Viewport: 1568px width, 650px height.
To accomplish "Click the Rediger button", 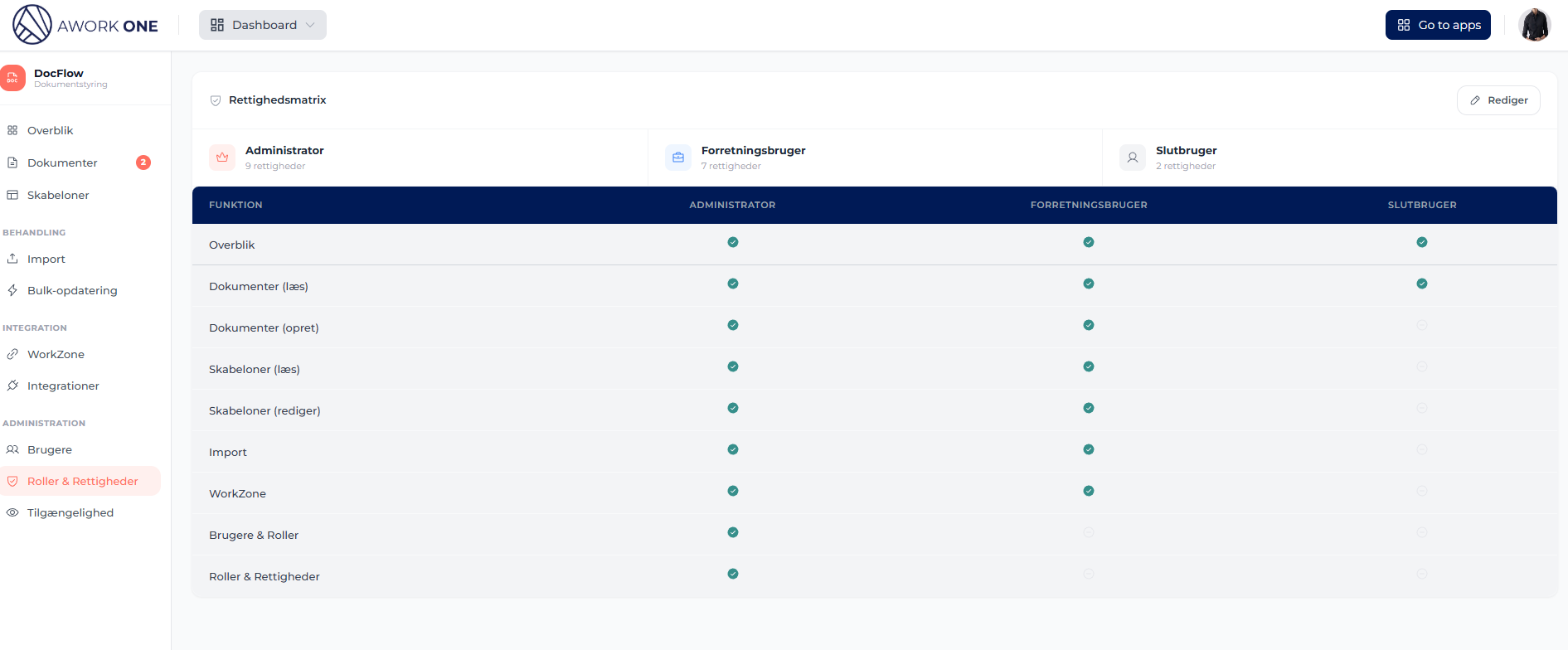I will point(1498,100).
